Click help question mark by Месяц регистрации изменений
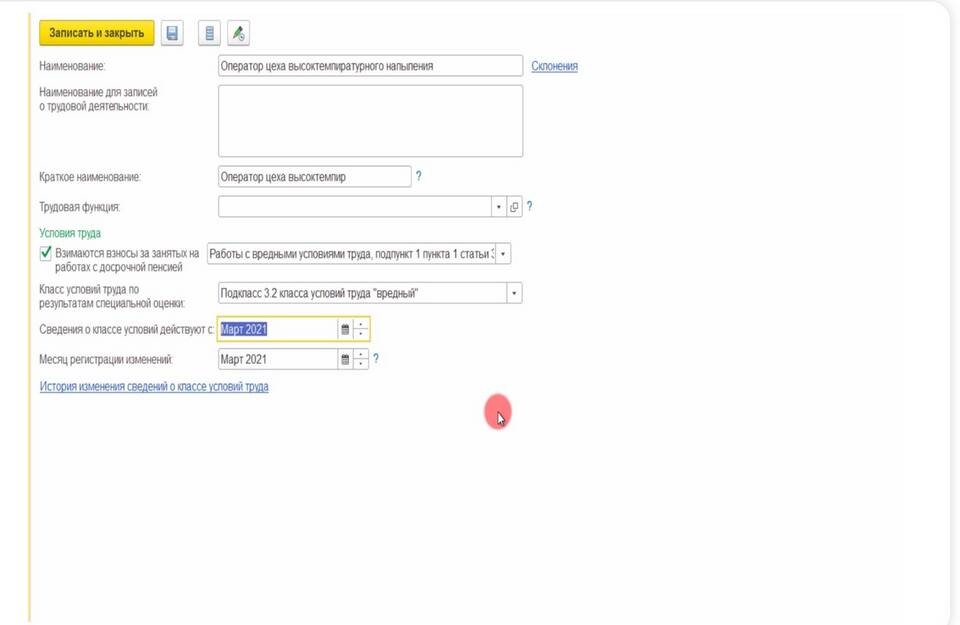960x625 pixels. click(376, 358)
